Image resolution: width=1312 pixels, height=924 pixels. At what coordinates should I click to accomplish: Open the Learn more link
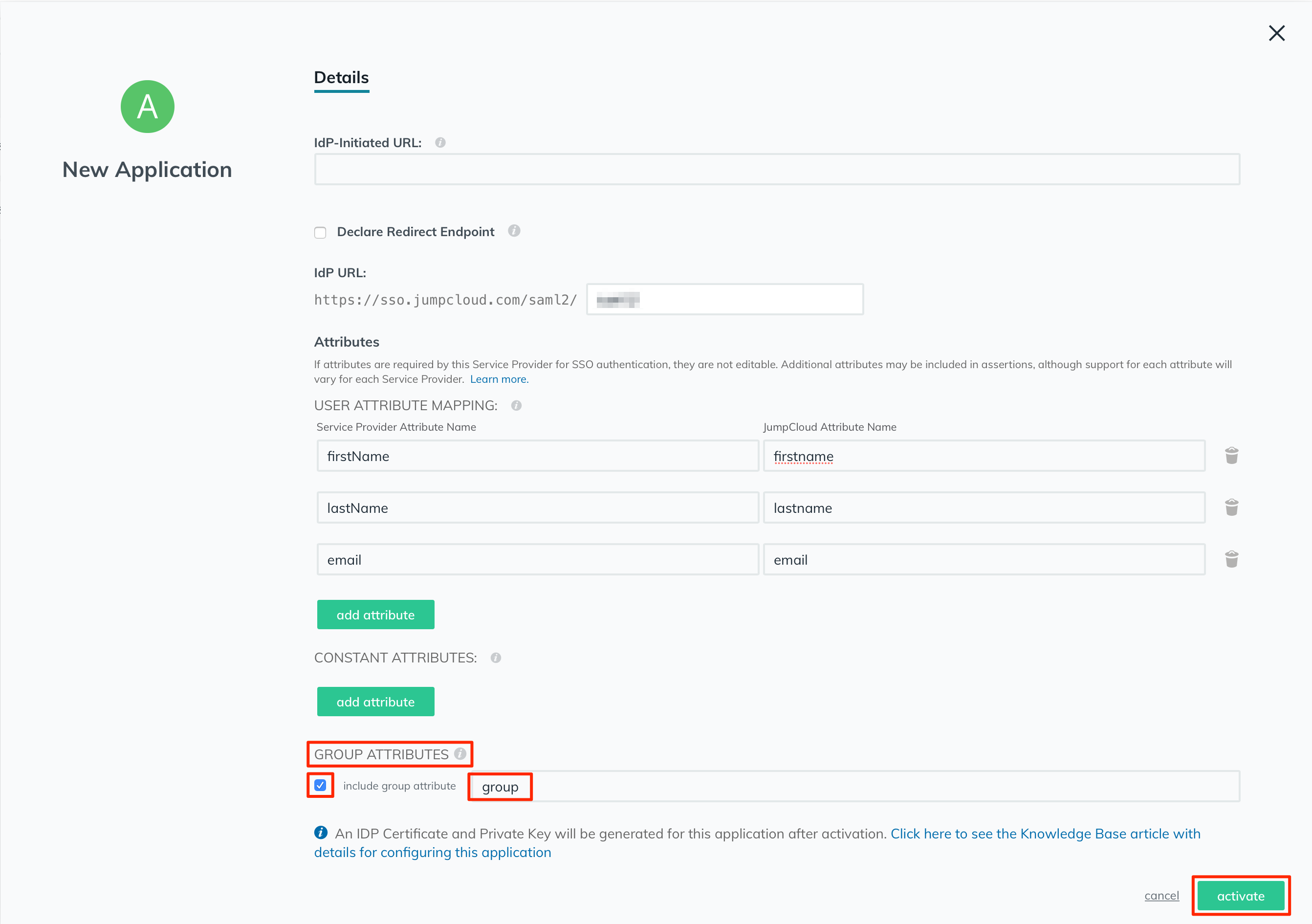click(x=499, y=379)
